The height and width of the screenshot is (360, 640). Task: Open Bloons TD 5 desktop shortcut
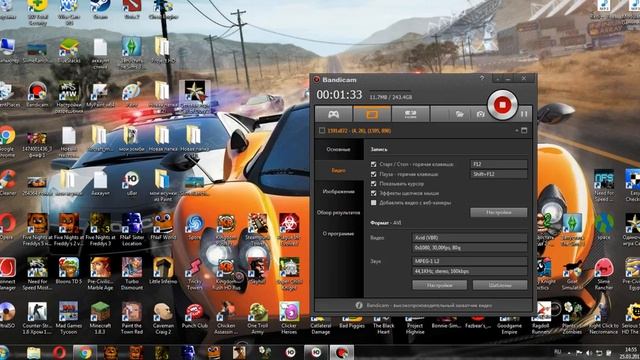pos(69,271)
